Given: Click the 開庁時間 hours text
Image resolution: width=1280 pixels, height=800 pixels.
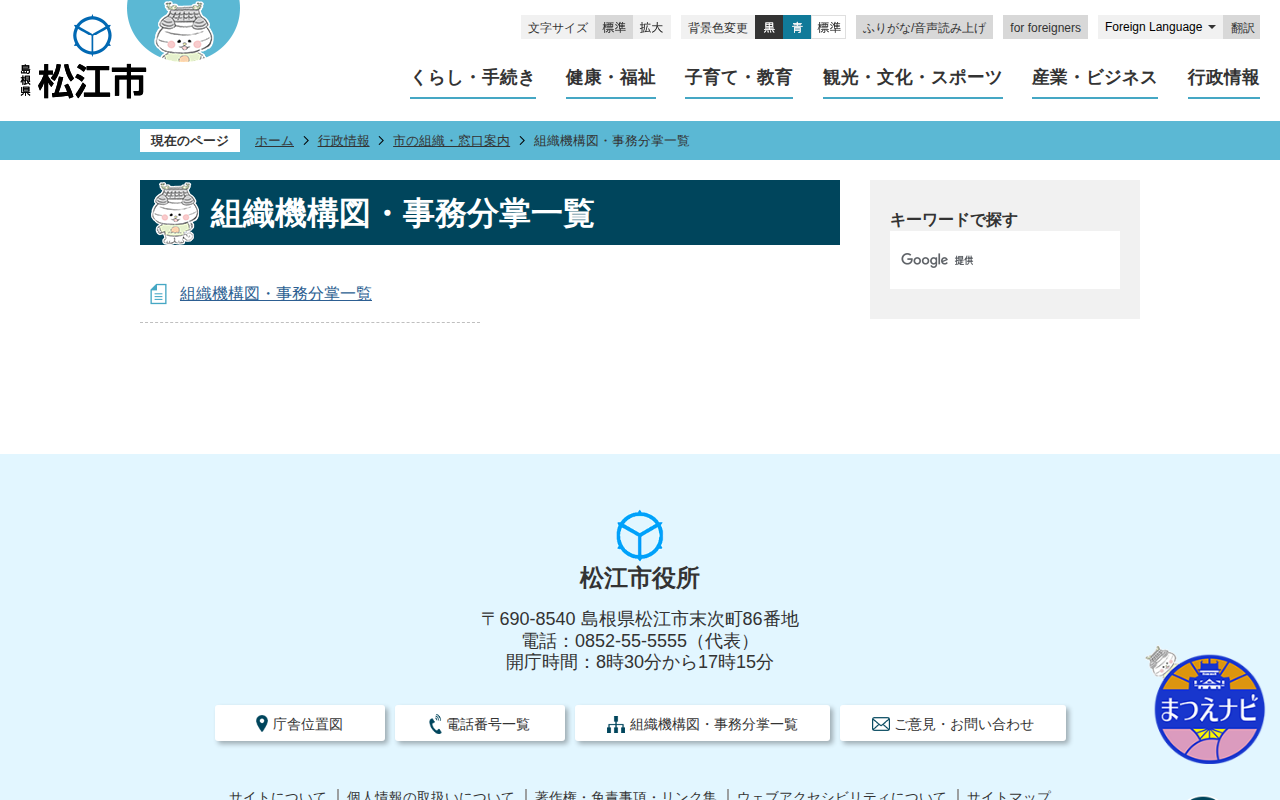Looking at the screenshot, I should [x=640, y=662].
